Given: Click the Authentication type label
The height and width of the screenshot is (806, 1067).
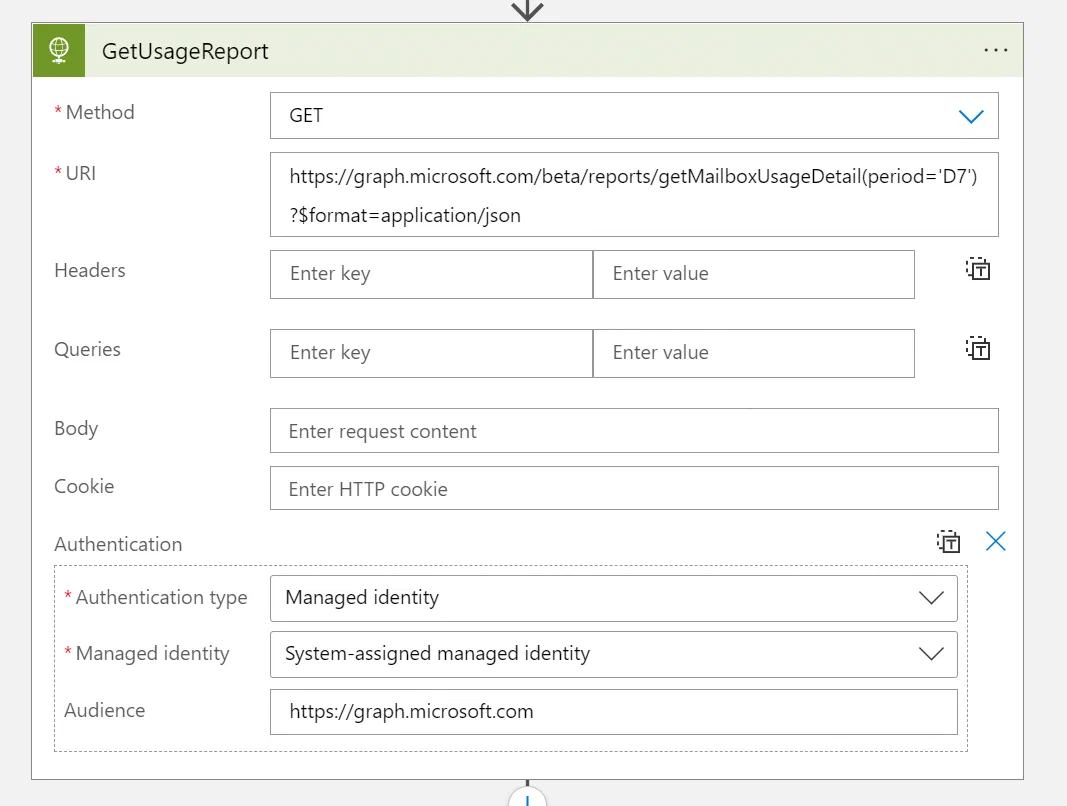Looking at the screenshot, I should (161, 598).
